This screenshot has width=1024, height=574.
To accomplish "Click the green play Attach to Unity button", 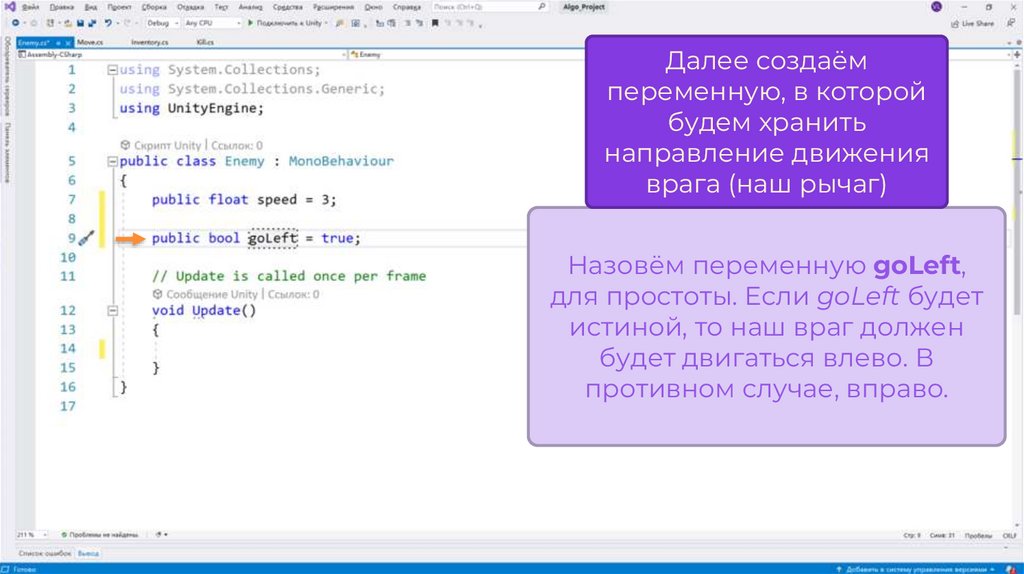I will [x=286, y=23].
